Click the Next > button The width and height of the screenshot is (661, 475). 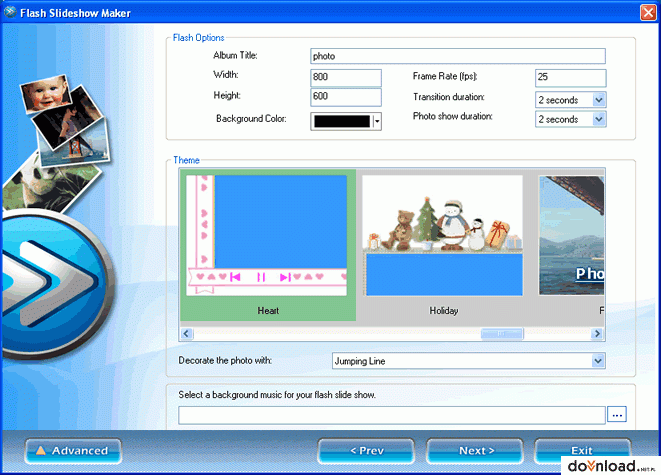click(475, 451)
